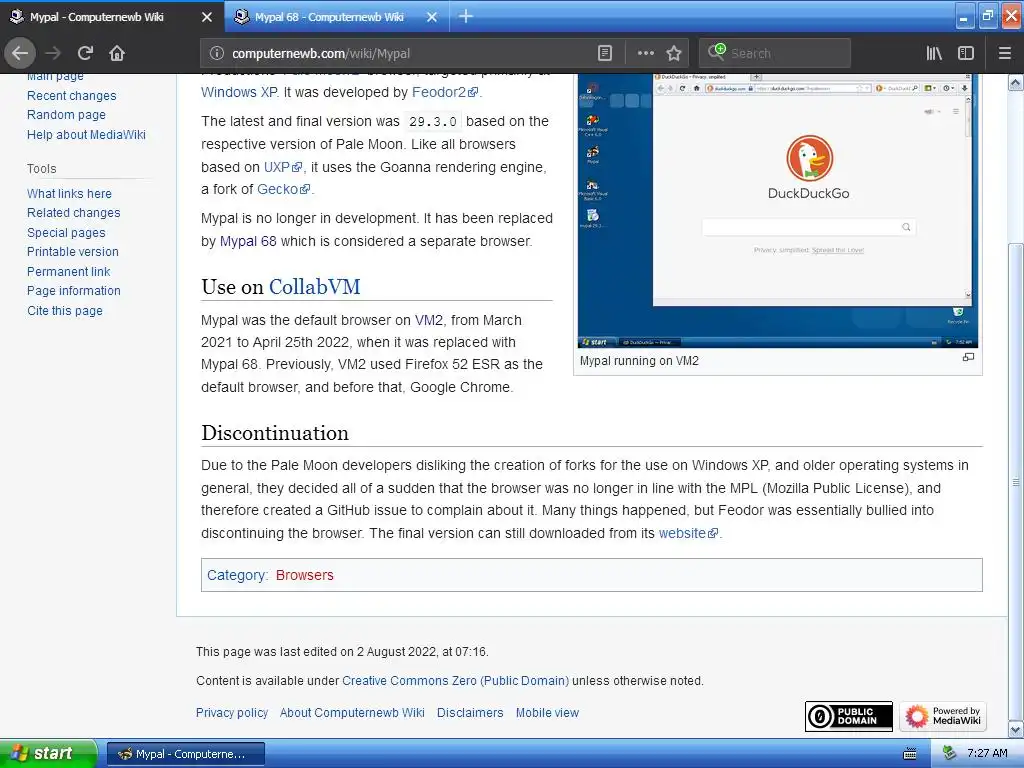Click the browser Back arrow button
This screenshot has height=768, width=1024.
coord(20,53)
